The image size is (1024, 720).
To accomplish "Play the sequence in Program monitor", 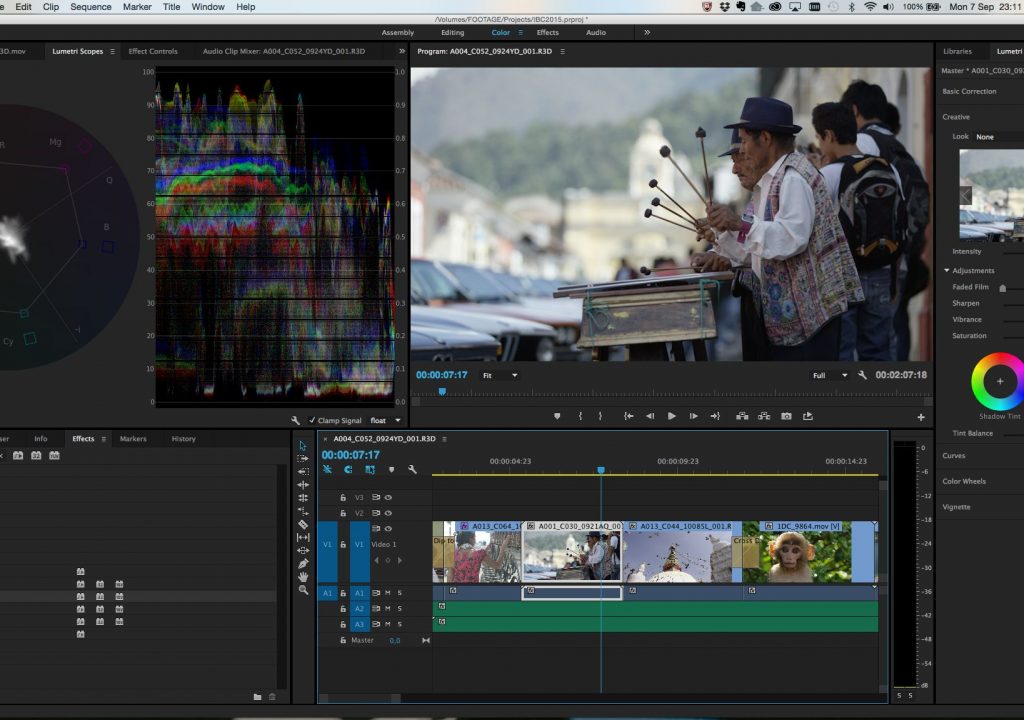I will (x=671, y=416).
